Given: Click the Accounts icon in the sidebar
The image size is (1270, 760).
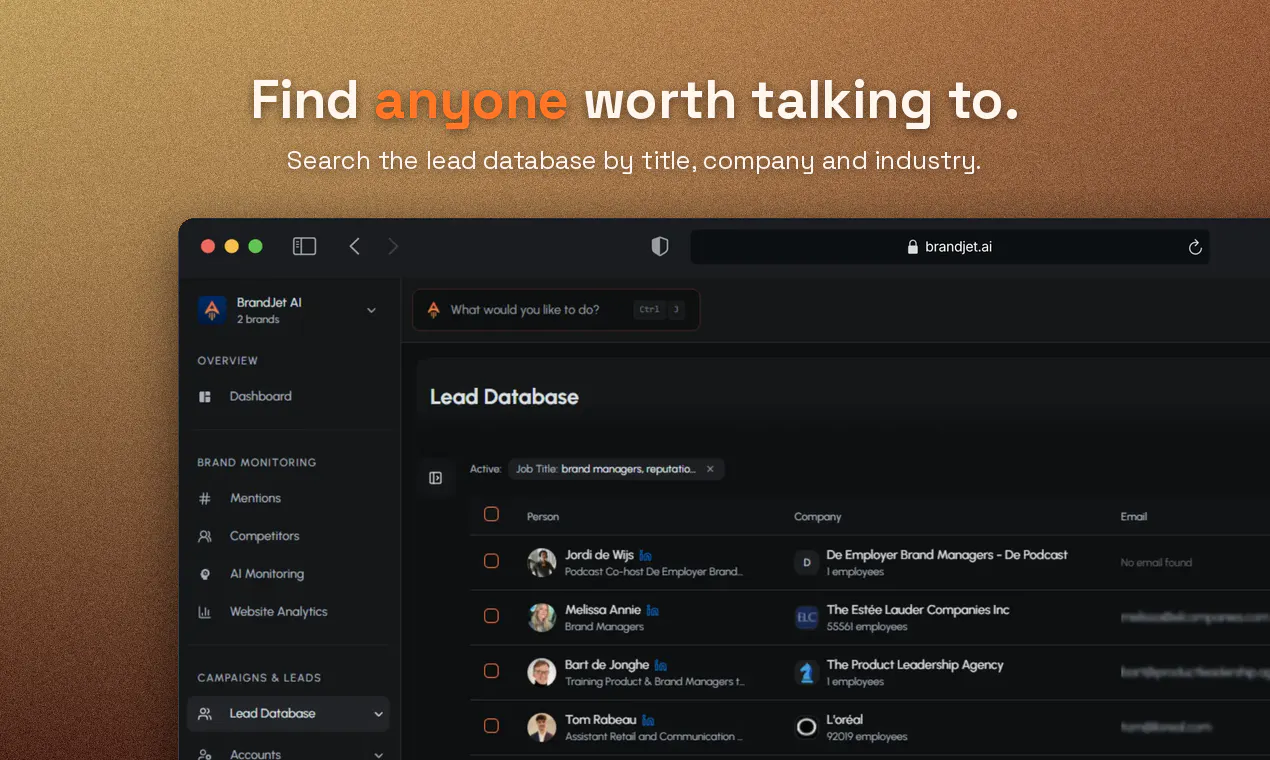Looking at the screenshot, I should (205, 755).
